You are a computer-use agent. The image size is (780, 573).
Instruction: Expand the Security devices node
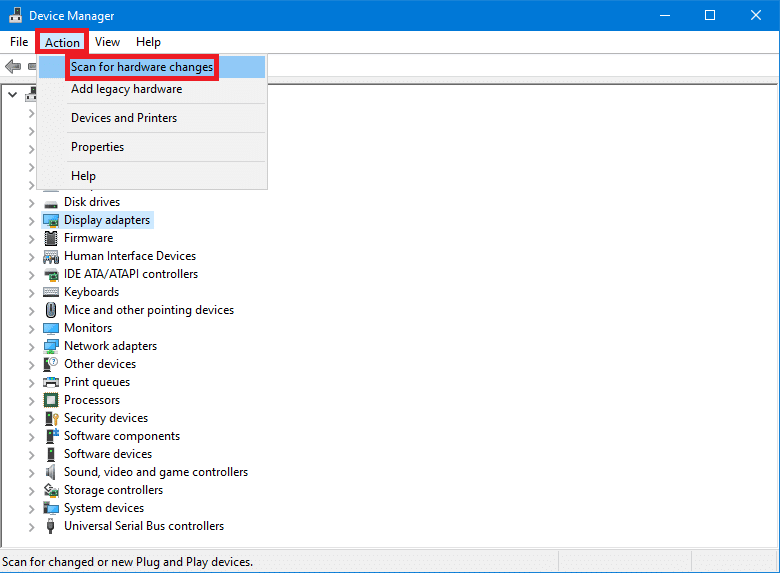tap(31, 419)
